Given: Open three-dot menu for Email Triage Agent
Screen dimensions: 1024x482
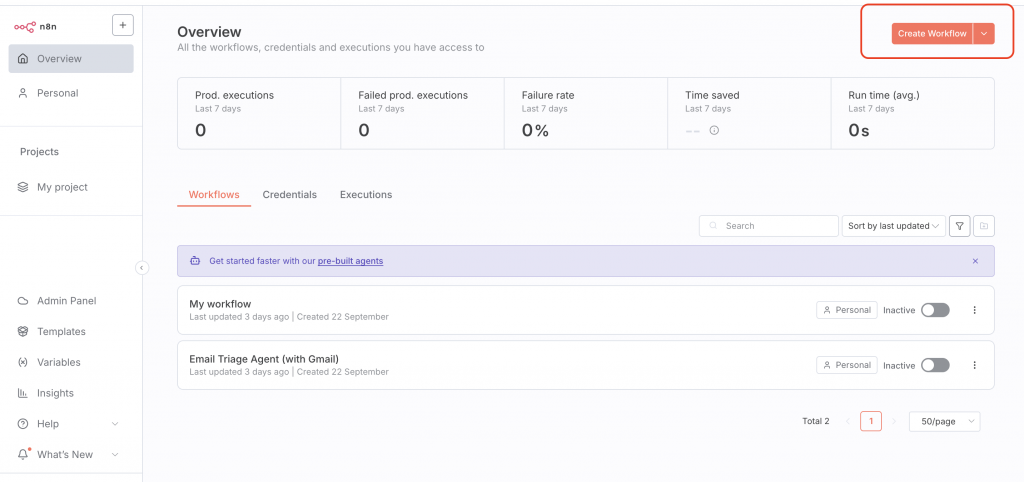Looking at the screenshot, I should click(x=975, y=365).
